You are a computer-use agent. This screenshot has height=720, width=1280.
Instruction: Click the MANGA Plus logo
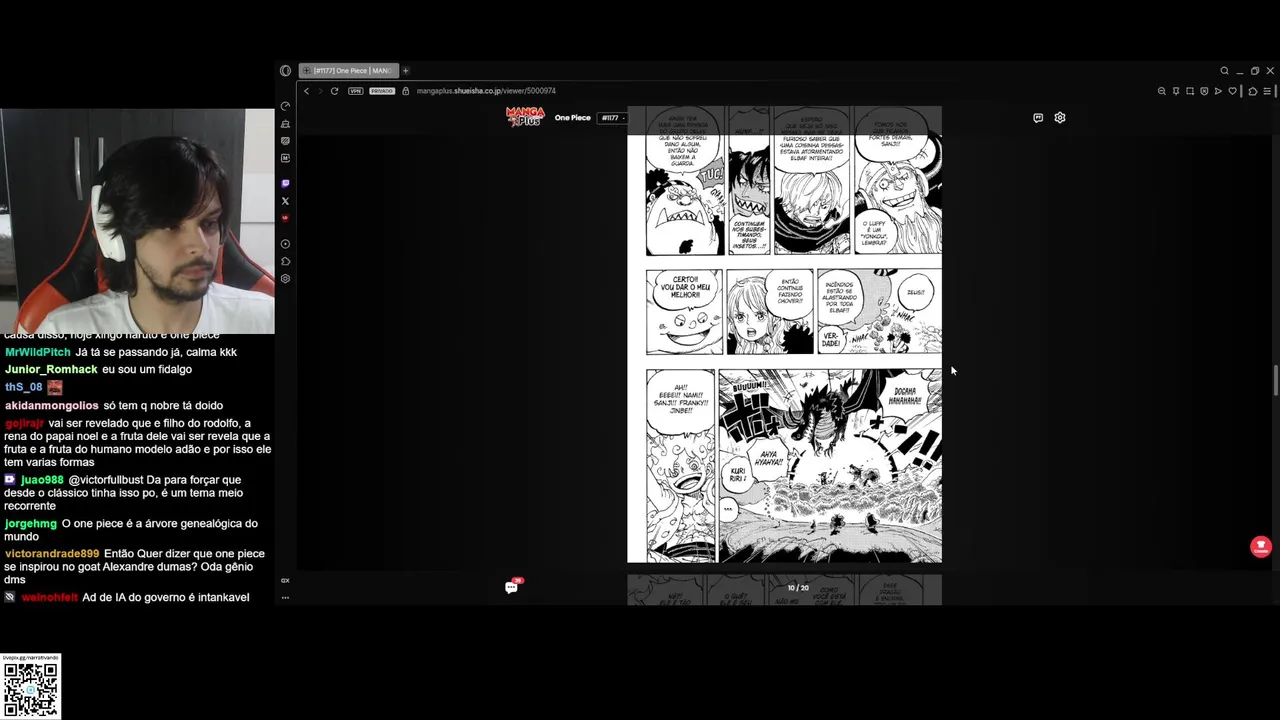[x=525, y=117]
